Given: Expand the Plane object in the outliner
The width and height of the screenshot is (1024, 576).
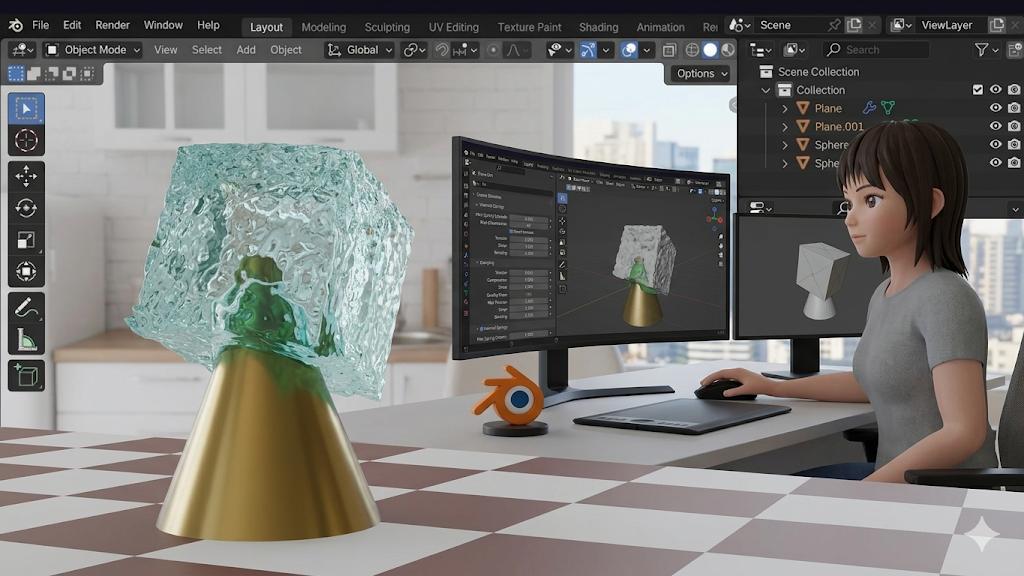Looking at the screenshot, I should [785, 108].
